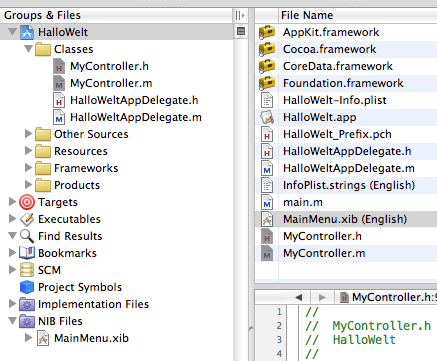This screenshot has width=437, height=361.
Task: Click the Products folder icon
Action: click(x=43, y=185)
